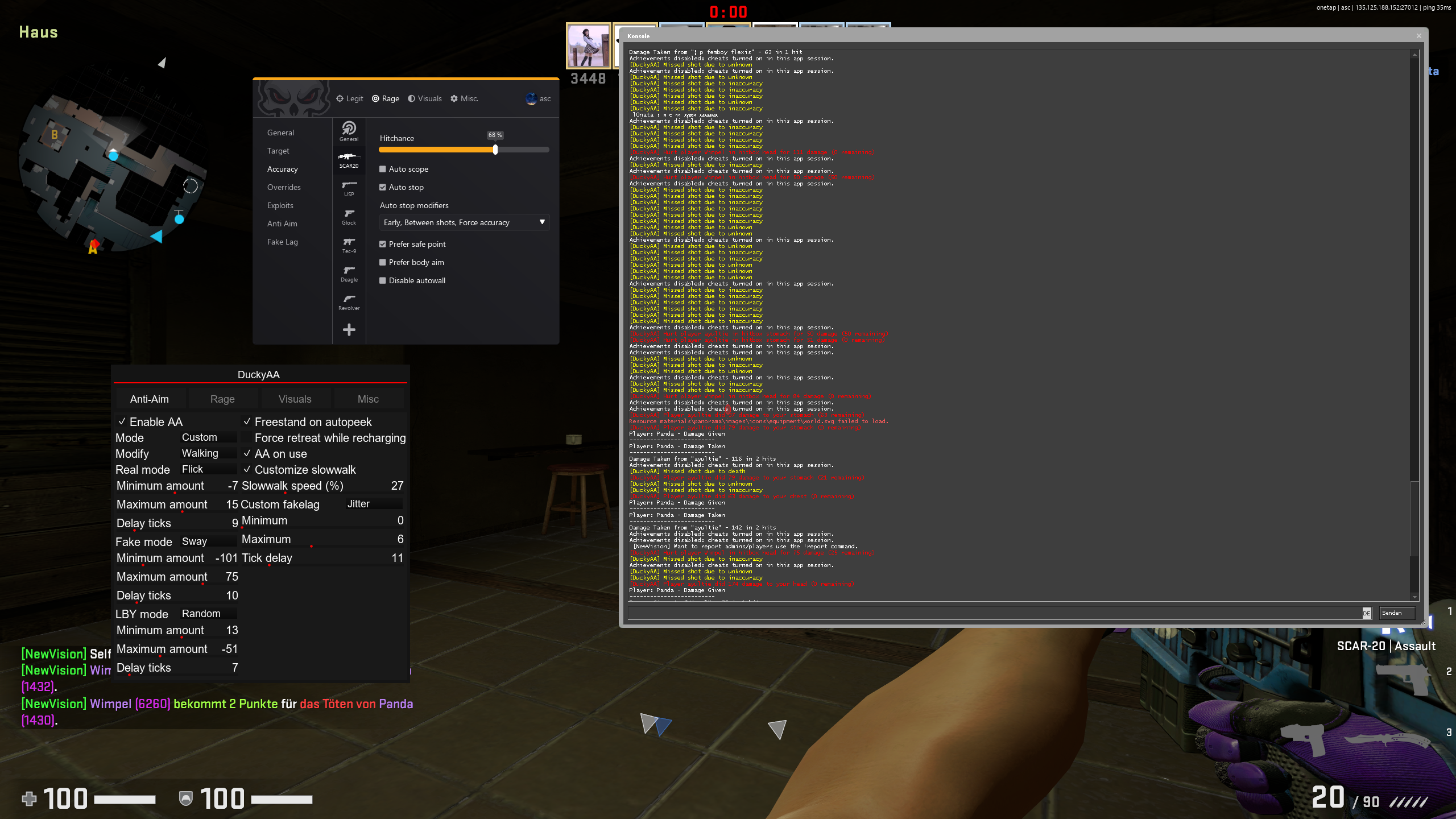
Task: Enable the Auto scope checkbox
Action: (383, 169)
